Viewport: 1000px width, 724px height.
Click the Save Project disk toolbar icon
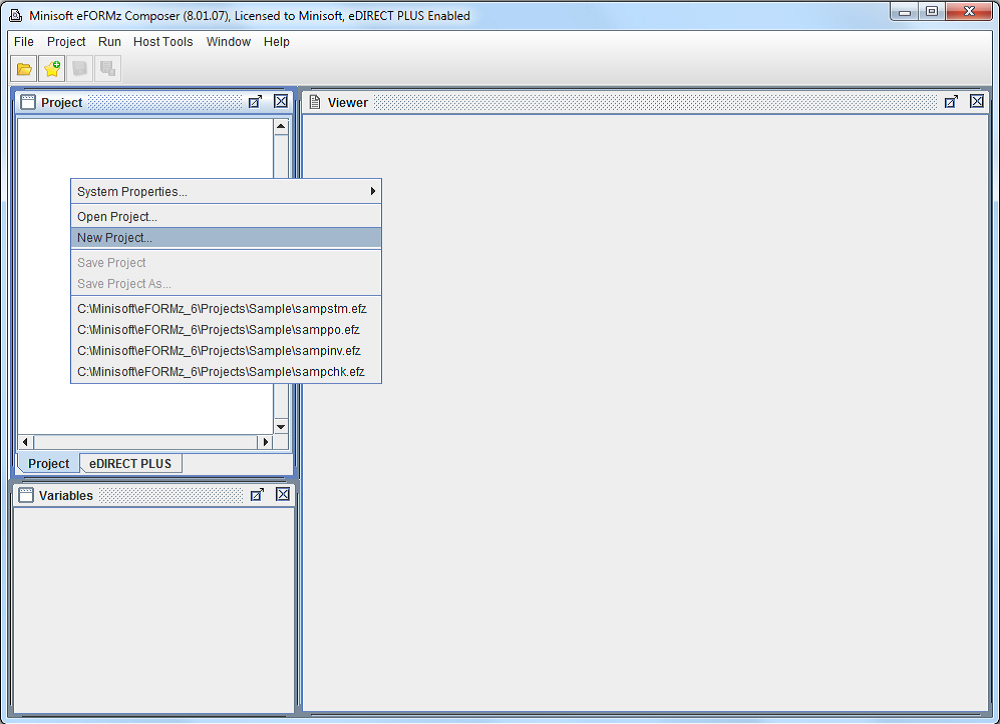(x=79, y=68)
